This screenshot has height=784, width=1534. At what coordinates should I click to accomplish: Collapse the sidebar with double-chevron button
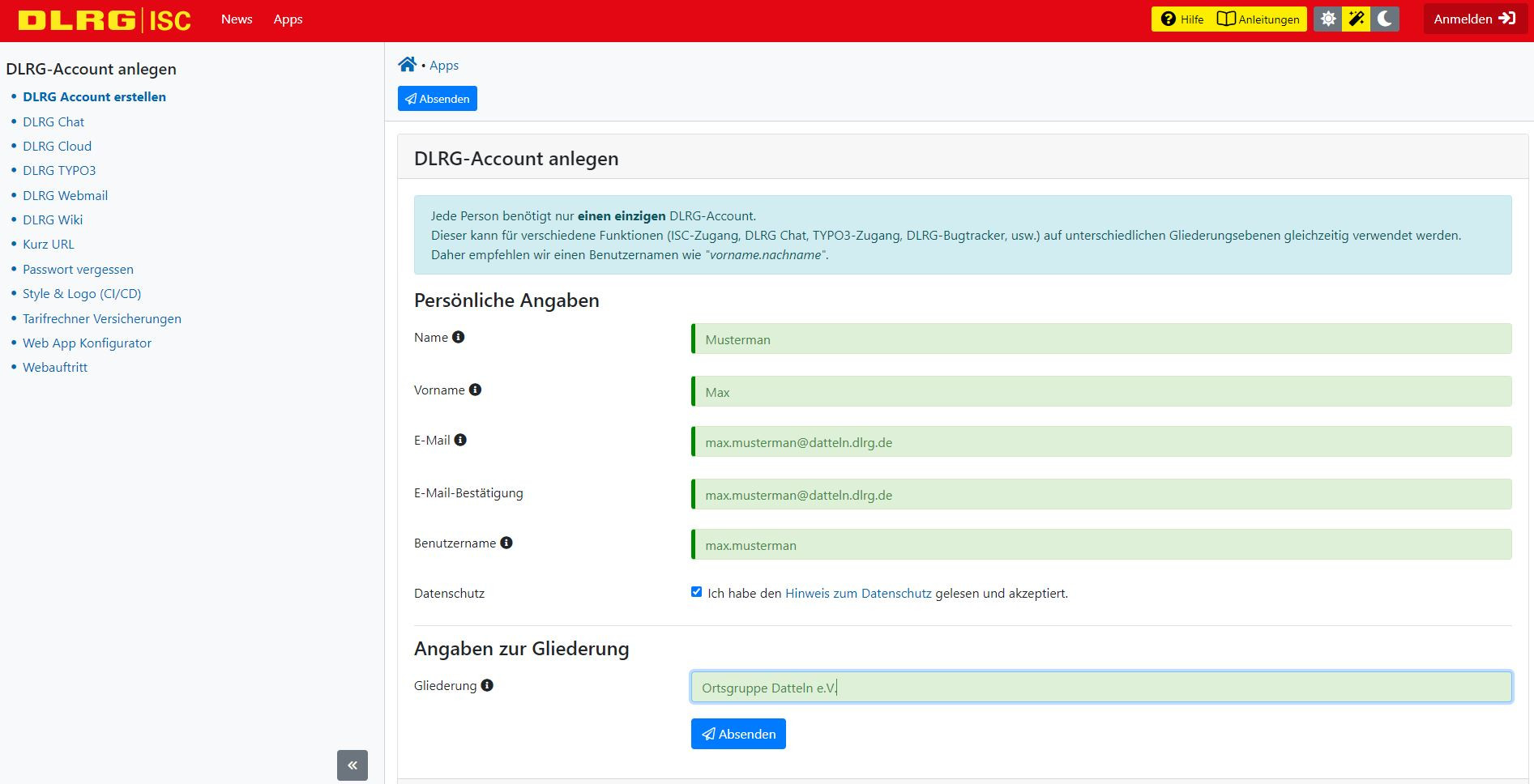pyautogui.click(x=353, y=765)
